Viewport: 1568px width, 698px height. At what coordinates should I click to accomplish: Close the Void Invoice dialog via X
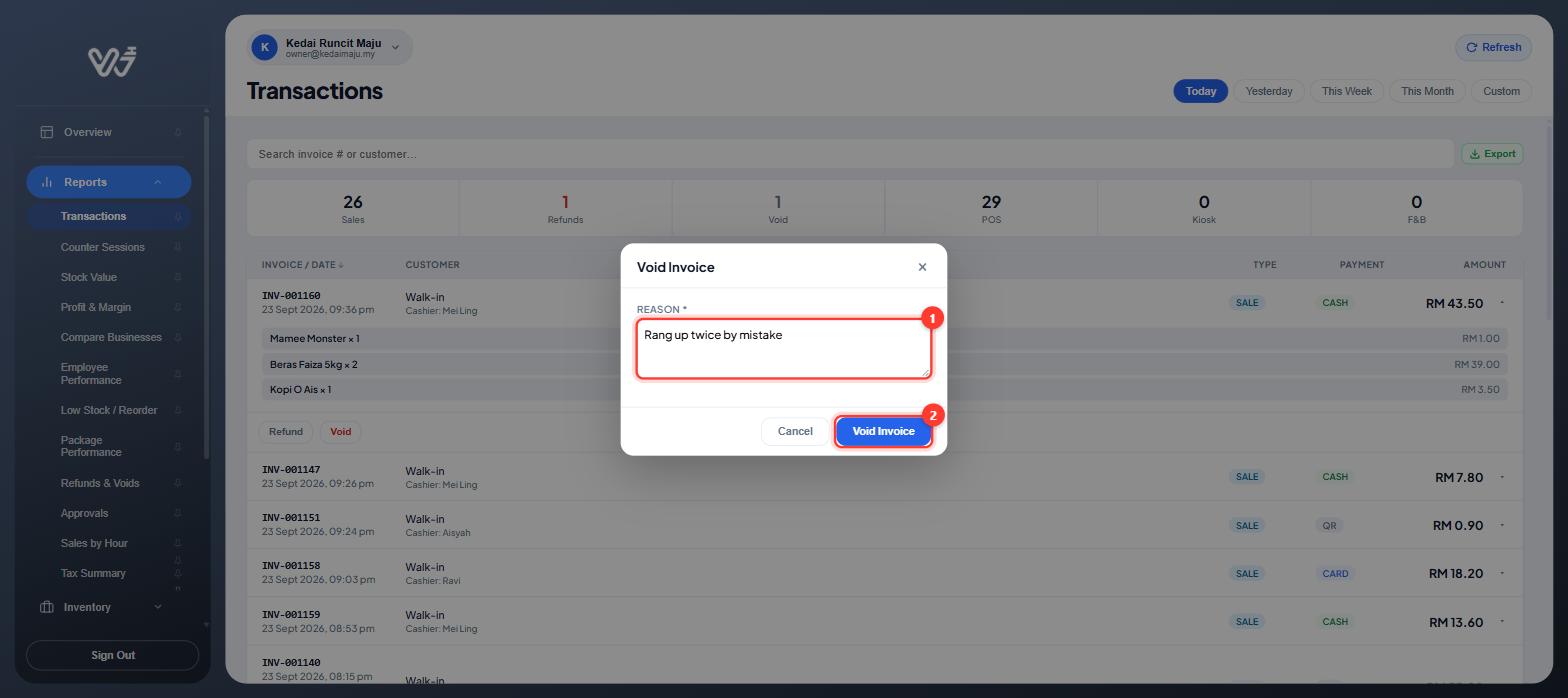(922, 267)
